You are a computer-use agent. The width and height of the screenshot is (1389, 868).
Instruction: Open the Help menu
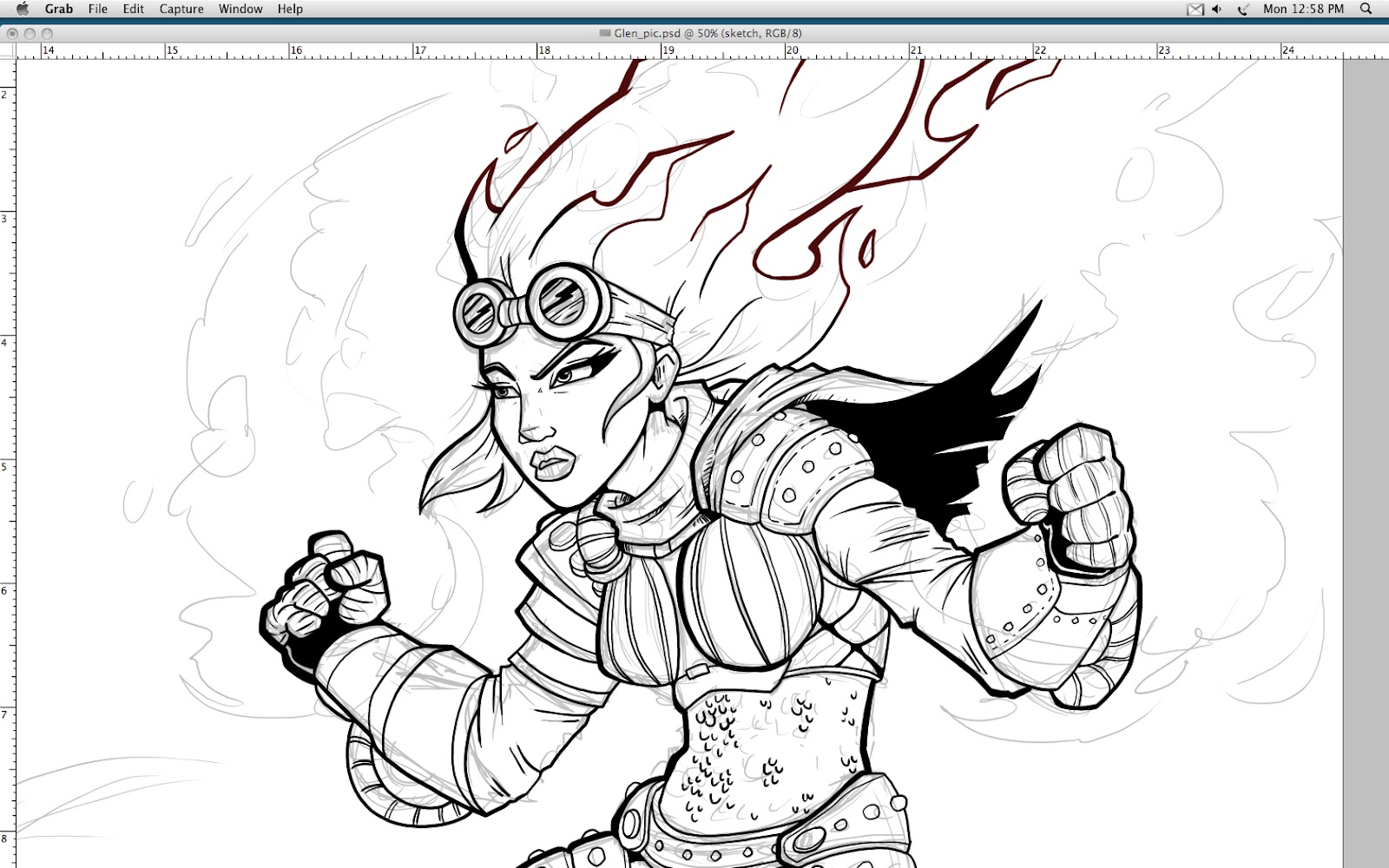(290, 9)
